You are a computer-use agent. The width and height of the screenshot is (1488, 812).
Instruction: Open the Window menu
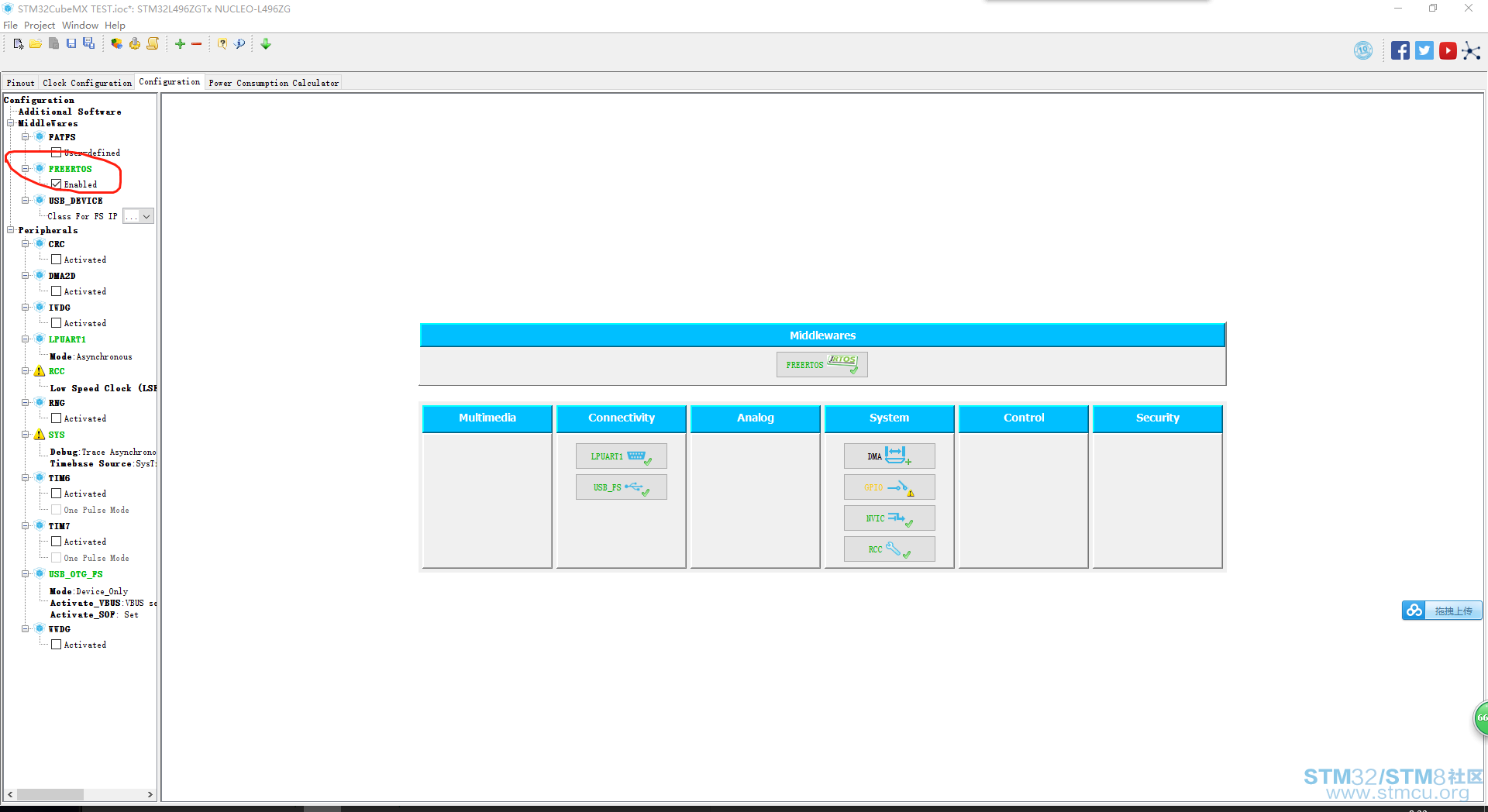point(80,26)
